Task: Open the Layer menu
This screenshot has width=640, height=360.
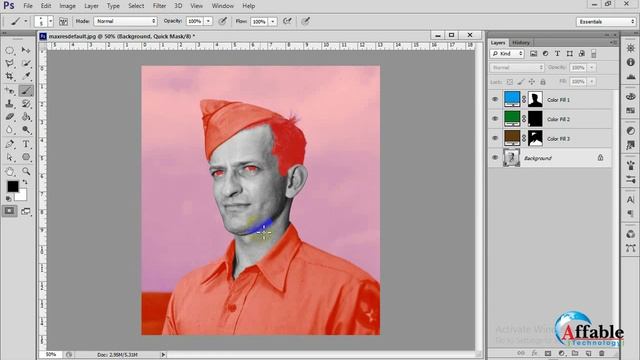Action: [x=91, y=6]
